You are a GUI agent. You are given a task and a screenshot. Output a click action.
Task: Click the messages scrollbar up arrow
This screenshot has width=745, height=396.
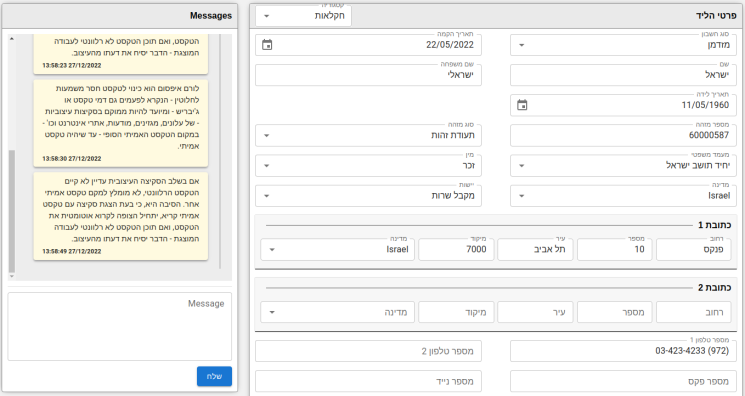click(x=12, y=39)
